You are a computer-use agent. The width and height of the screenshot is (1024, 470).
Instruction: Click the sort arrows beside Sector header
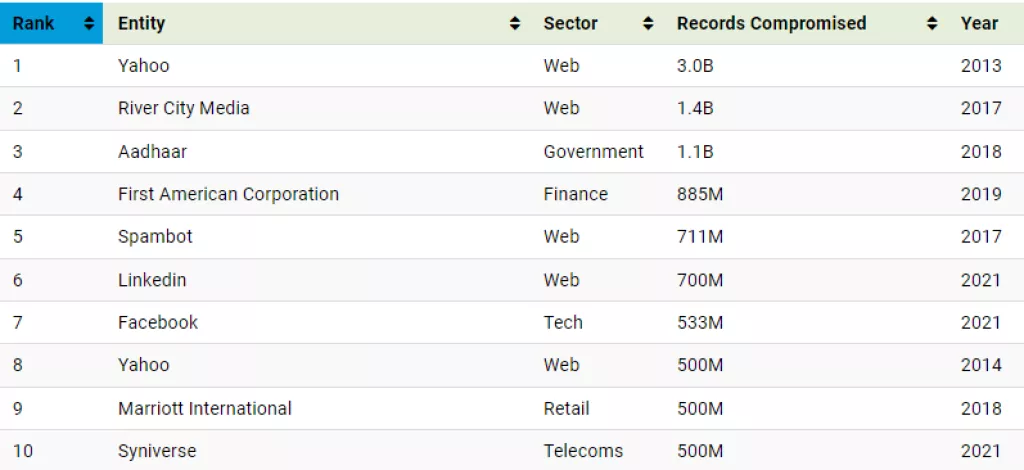pyautogui.click(x=648, y=23)
